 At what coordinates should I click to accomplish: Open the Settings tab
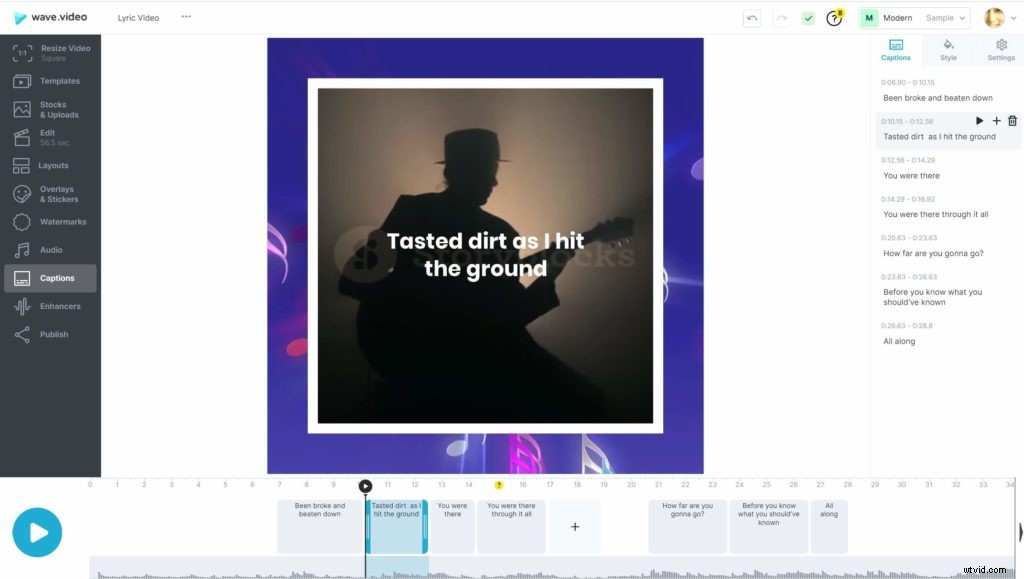1001,50
